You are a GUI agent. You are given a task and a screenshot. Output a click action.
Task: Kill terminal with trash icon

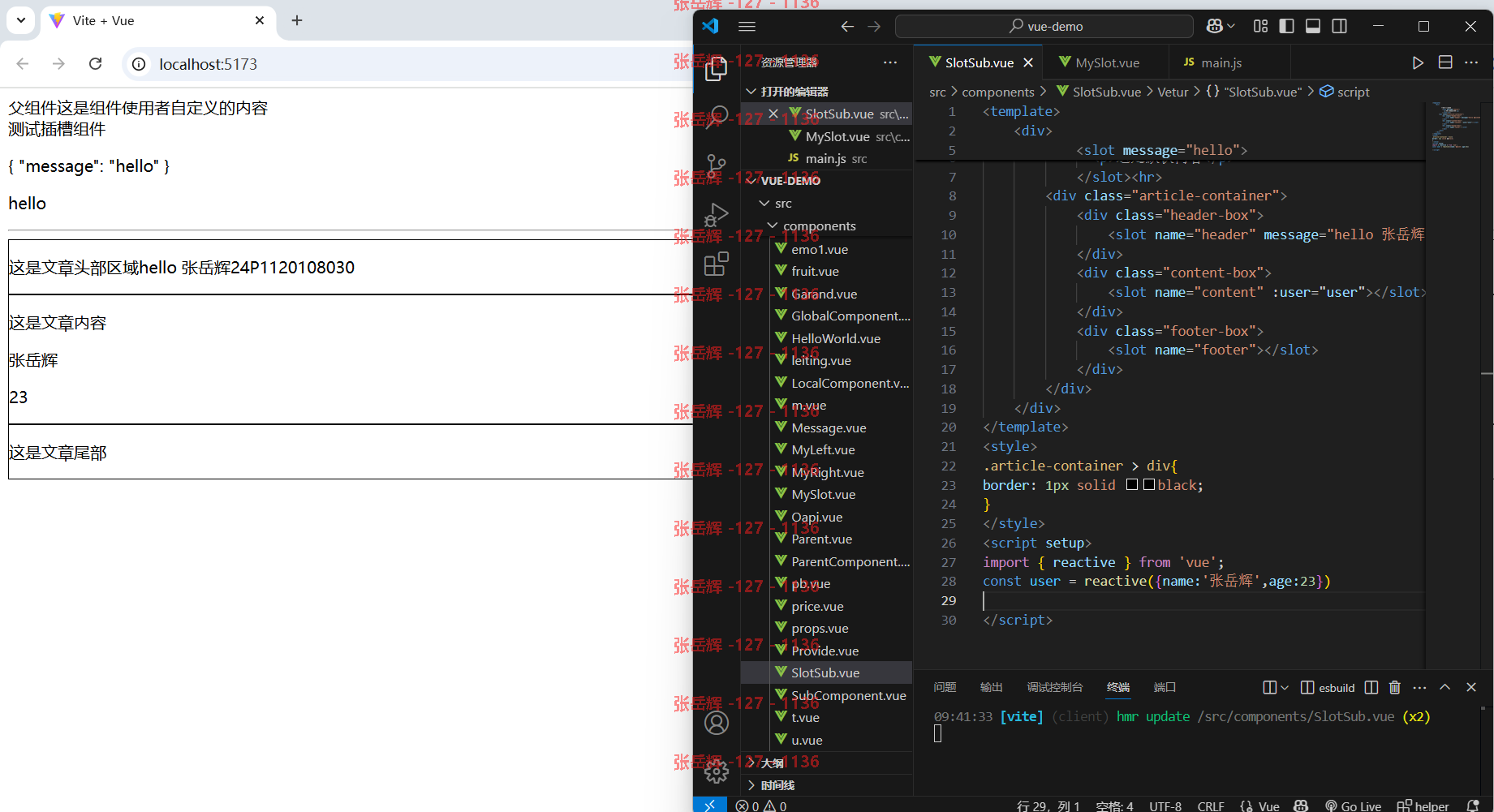pos(1395,687)
